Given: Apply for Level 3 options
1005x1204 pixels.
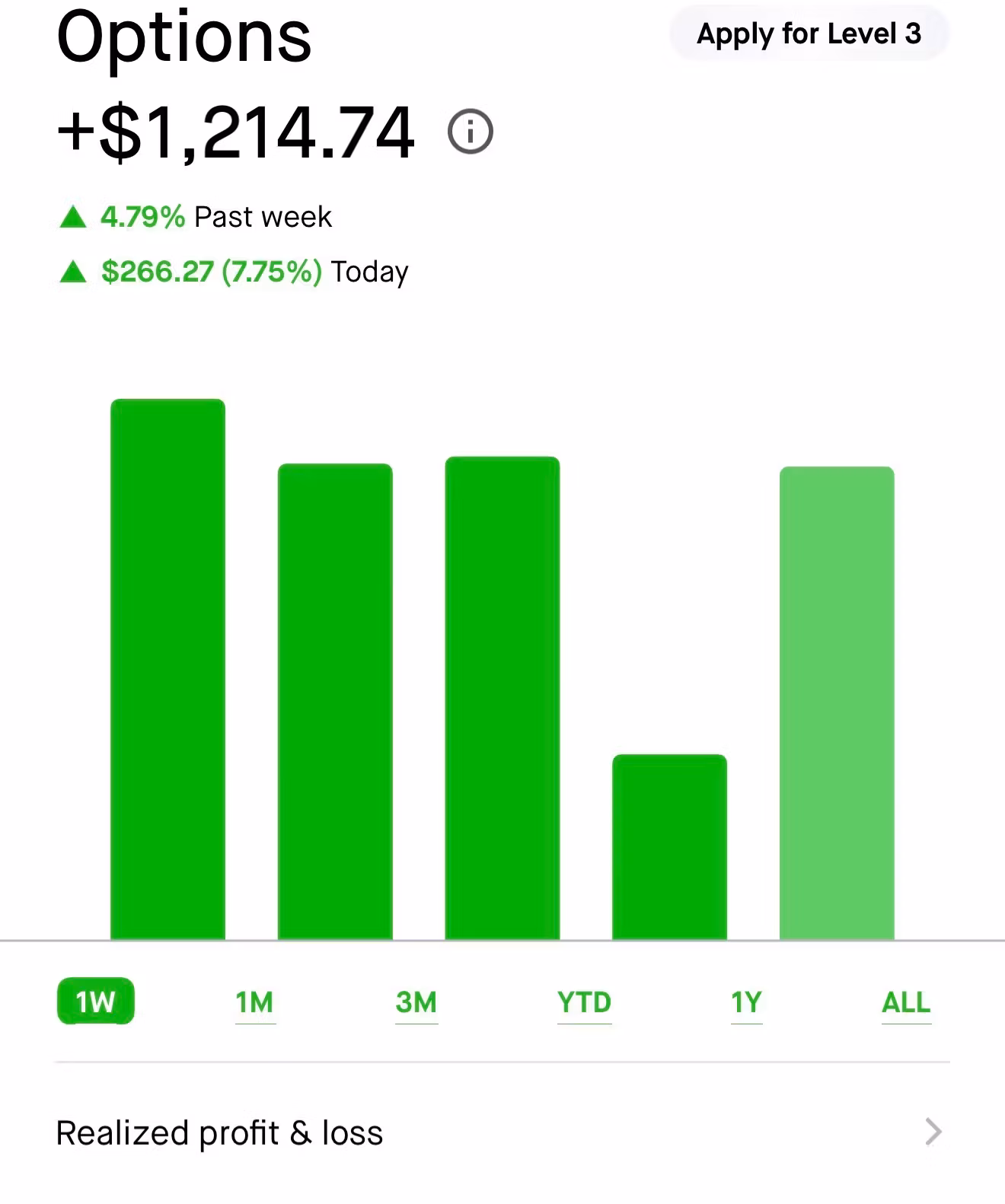Looking at the screenshot, I should pyautogui.click(x=809, y=34).
